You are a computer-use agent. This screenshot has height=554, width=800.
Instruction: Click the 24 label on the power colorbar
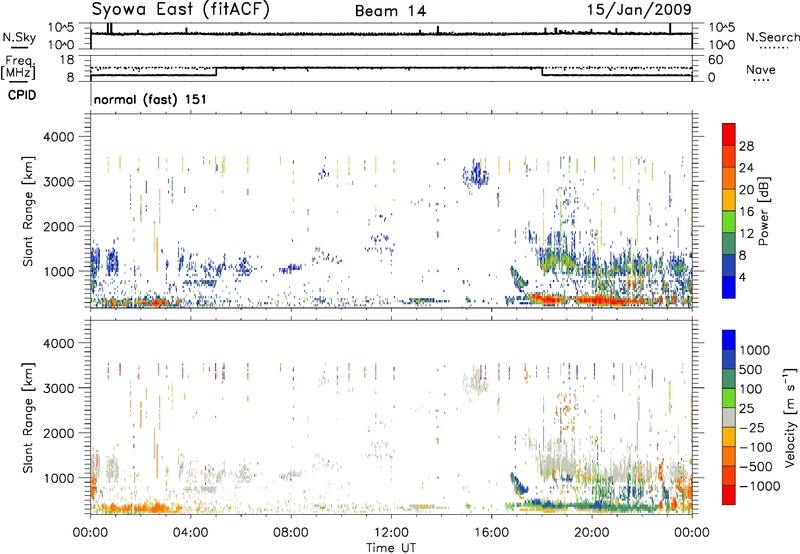746,168
